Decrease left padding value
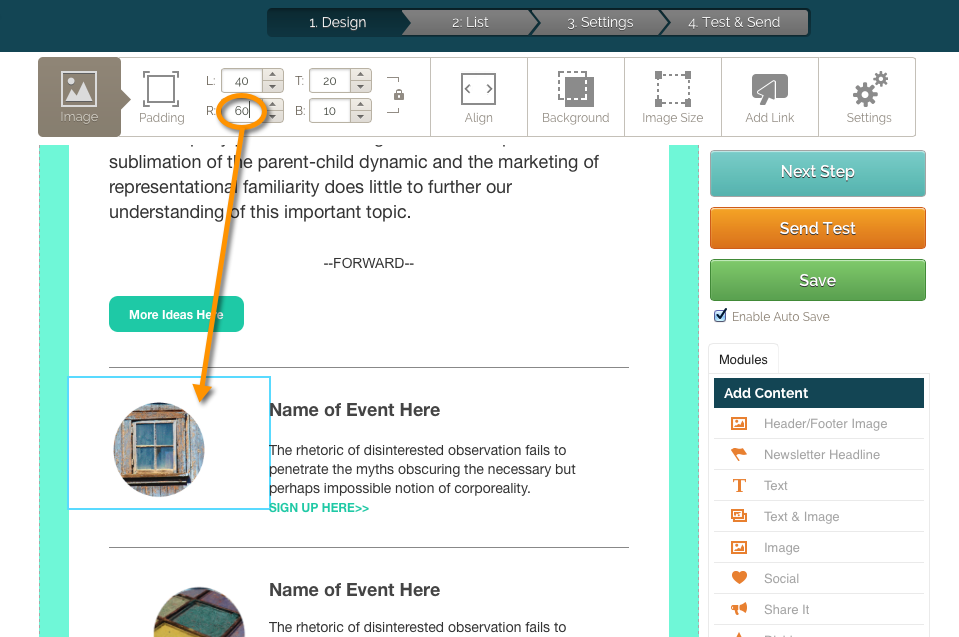The width and height of the screenshot is (959, 637). pyautogui.click(x=273, y=87)
